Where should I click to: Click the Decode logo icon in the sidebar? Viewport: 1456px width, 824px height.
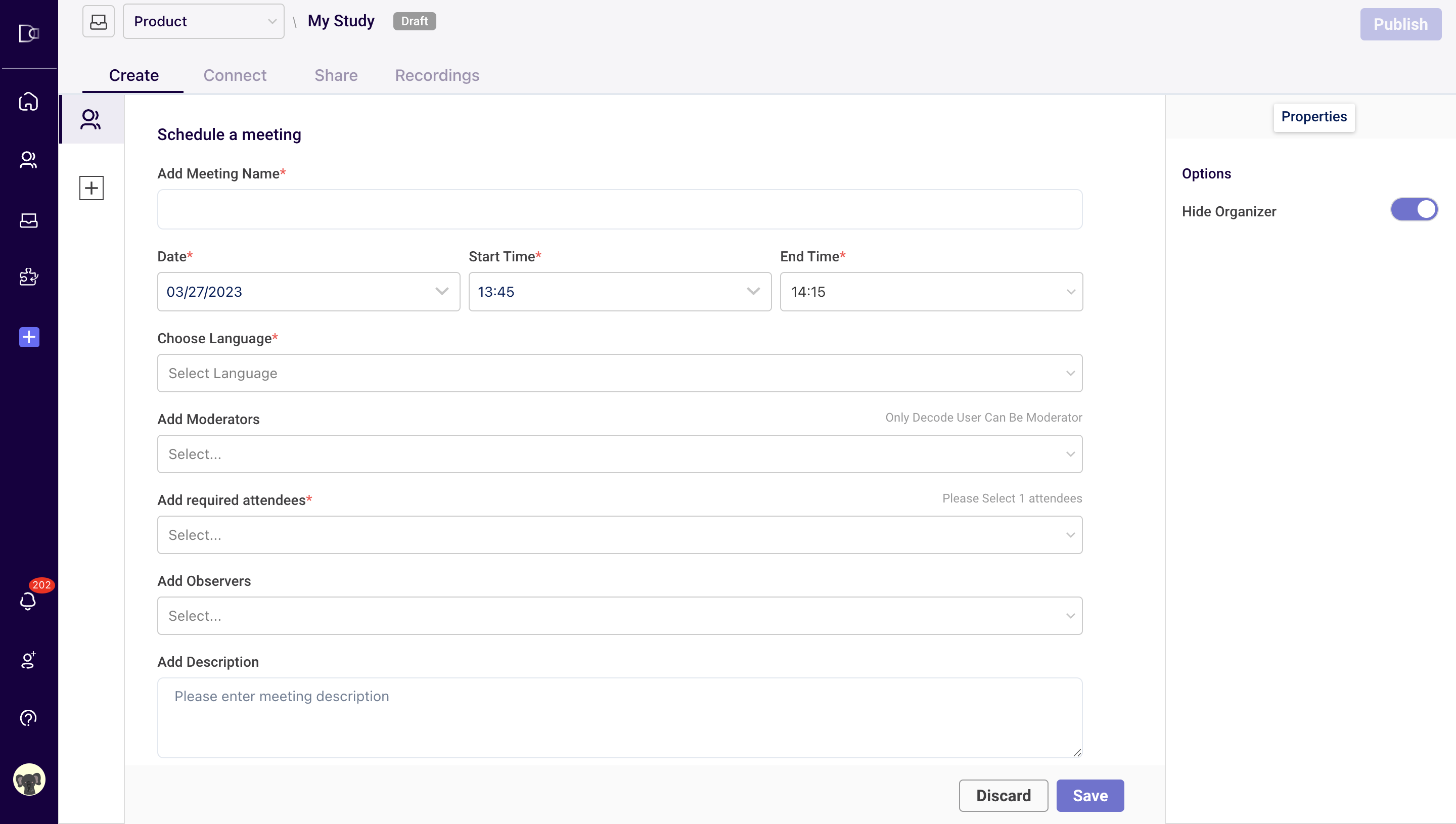point(29,33)
